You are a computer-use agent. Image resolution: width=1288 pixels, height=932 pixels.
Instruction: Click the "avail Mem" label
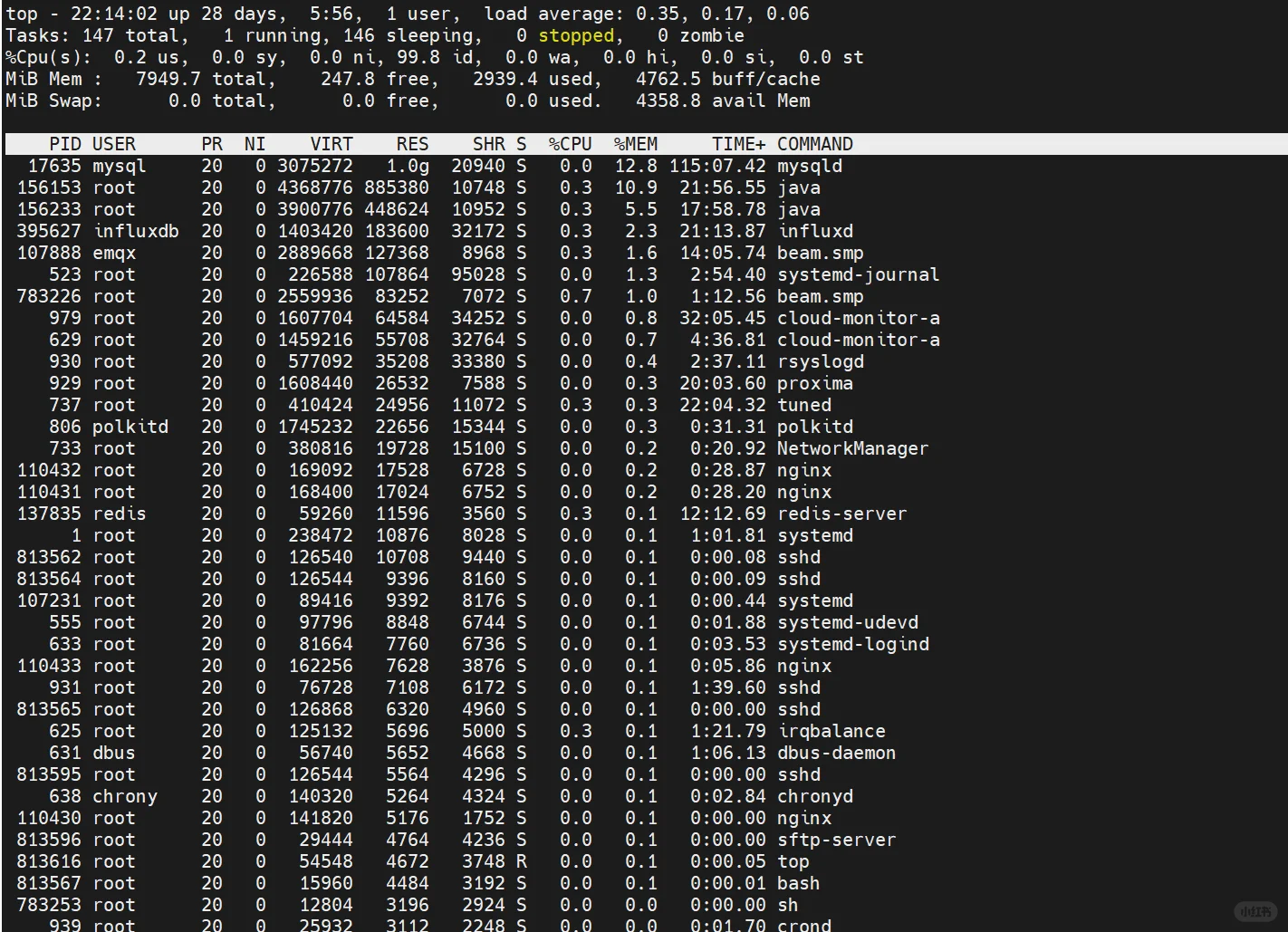point(761,101)
